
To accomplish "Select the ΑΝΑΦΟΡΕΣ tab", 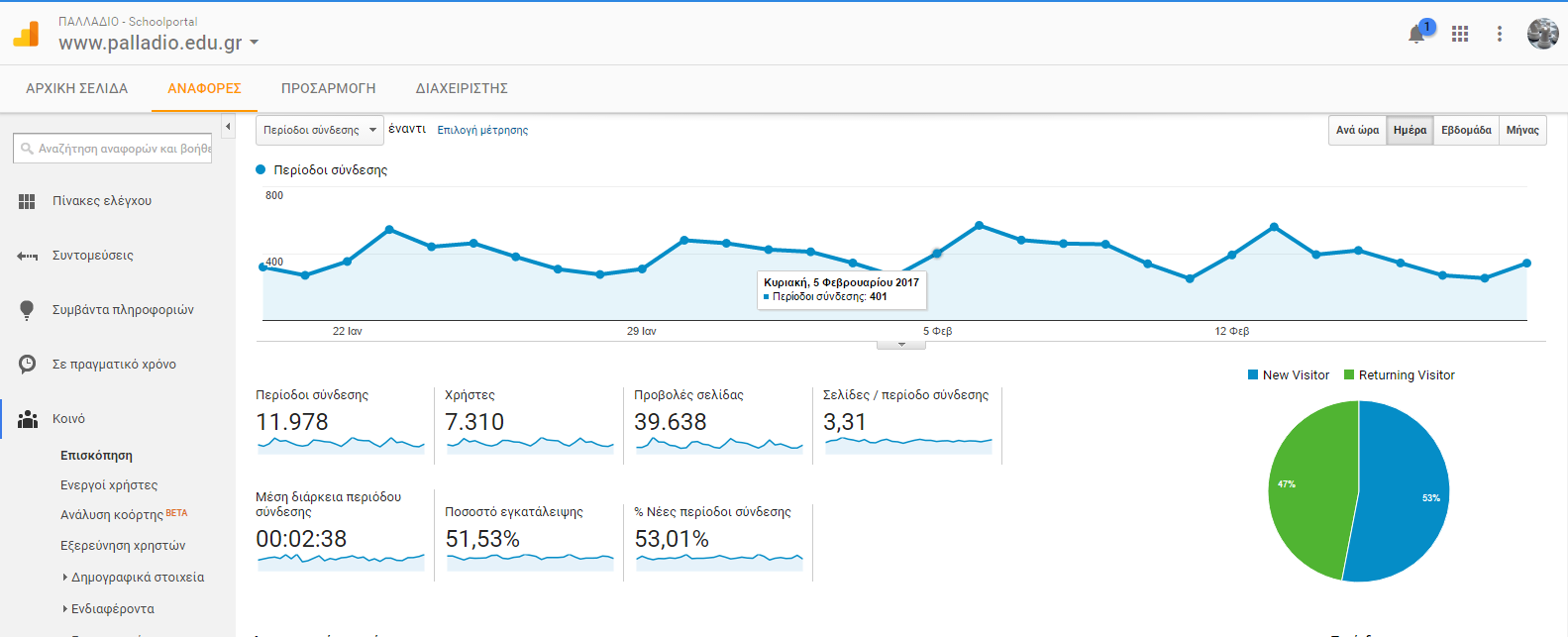I will tap(204, 88).
